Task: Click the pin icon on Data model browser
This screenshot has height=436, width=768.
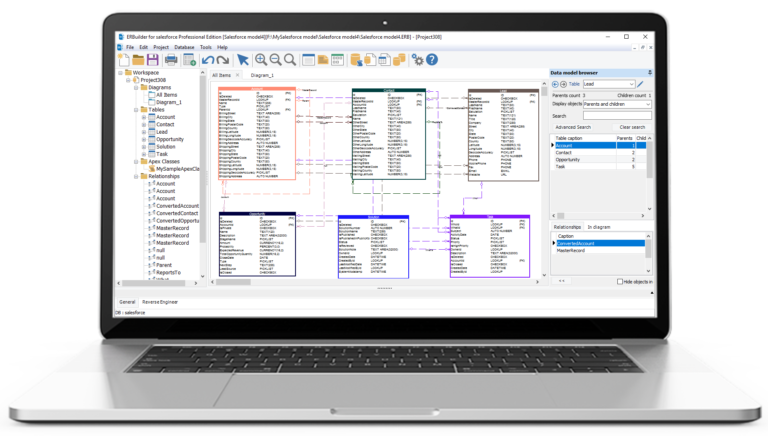Action: pos(649,73)
